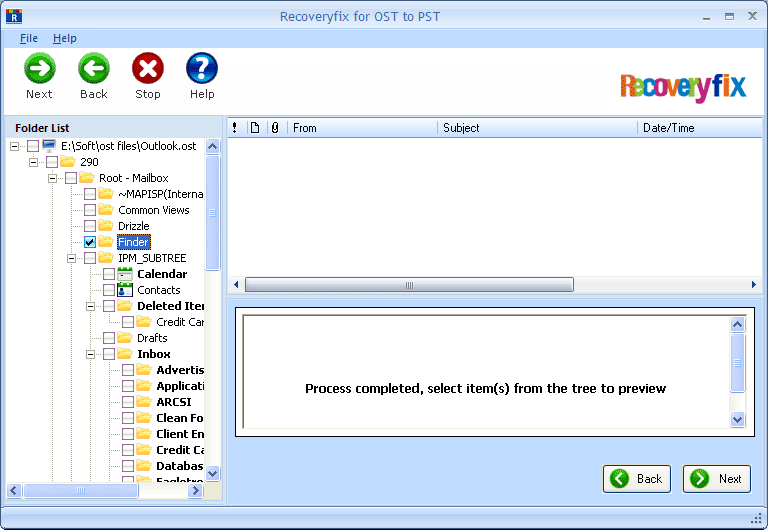Click the Contacts folder icon
Viewport: 768px width, 530px height.
click(x=125, y=290)
